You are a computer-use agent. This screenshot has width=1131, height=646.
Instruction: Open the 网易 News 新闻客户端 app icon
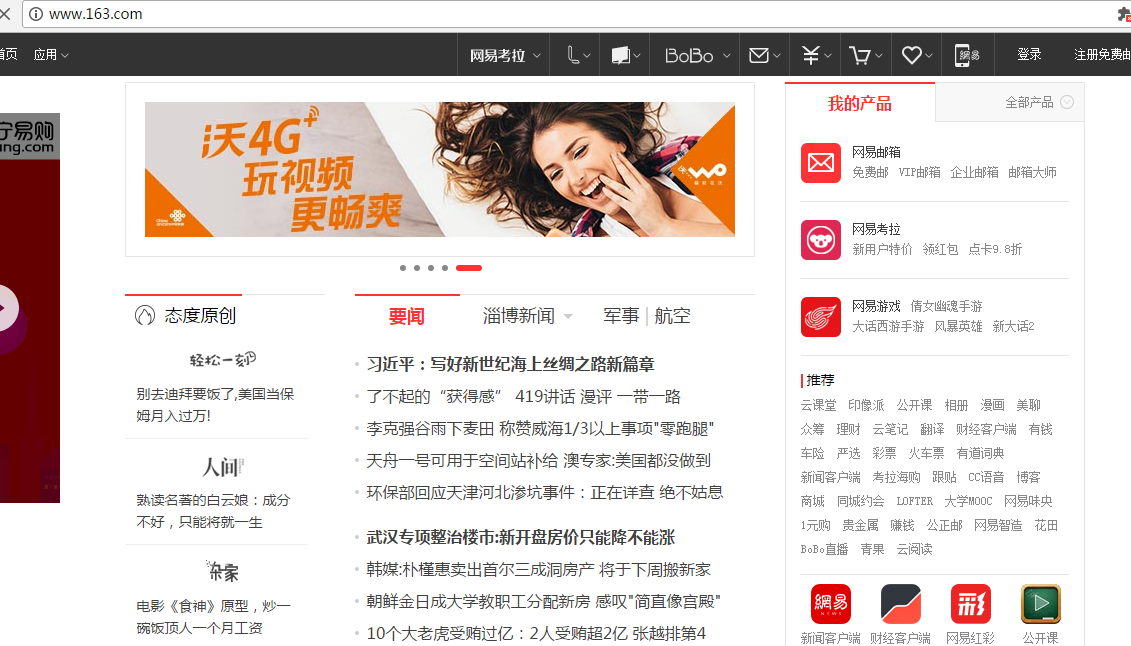tap(830, 604)
